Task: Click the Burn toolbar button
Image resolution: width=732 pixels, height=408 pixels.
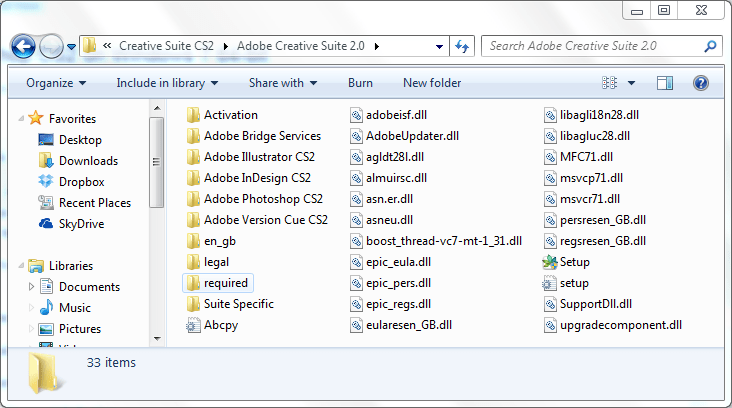Action: (x=360, y=83)
